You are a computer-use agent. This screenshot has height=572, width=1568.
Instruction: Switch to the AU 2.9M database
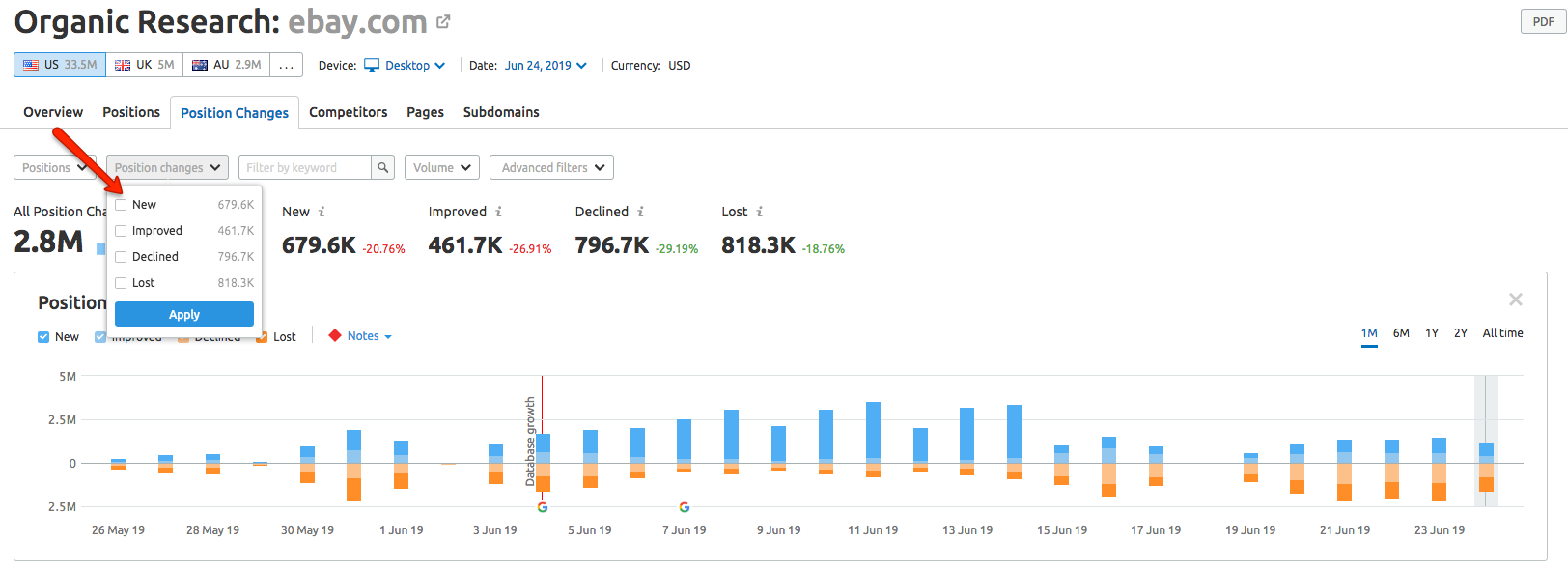coord(227,65)
